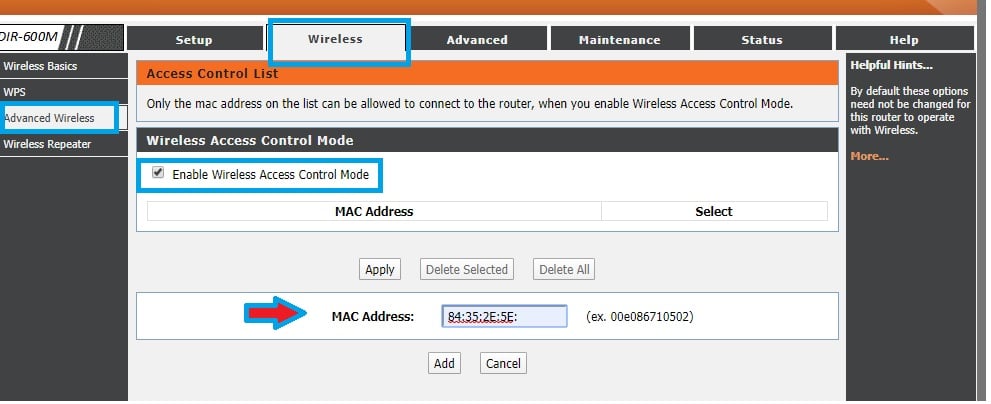Click the Select column header

(714, 211)
